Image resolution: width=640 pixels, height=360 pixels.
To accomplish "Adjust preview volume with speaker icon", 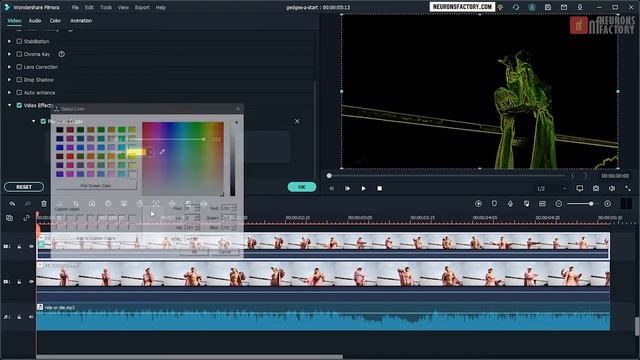I will [612, 188].
